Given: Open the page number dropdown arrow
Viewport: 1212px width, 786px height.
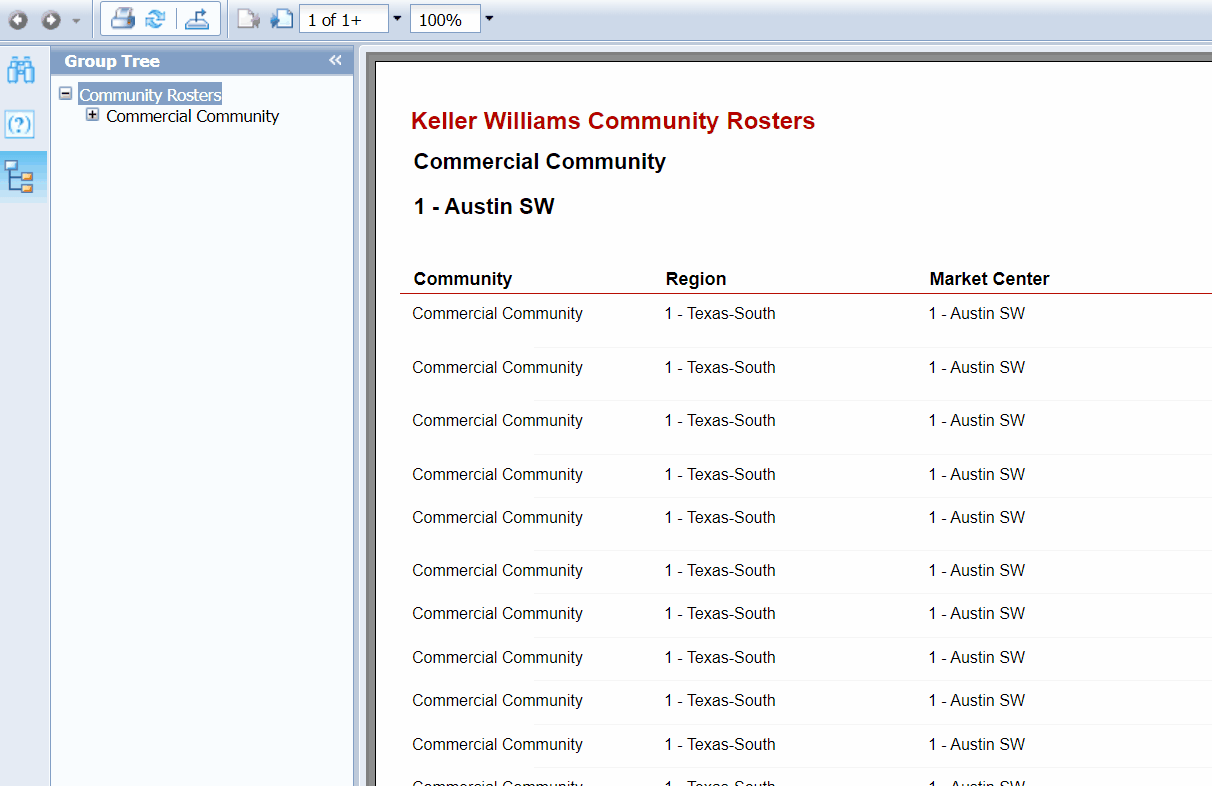Looking at the screenshot, I should [397, 19].
